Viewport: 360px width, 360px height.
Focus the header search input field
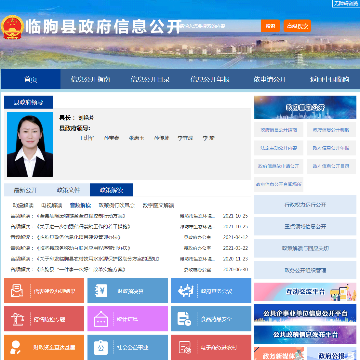tap(220, 26)
